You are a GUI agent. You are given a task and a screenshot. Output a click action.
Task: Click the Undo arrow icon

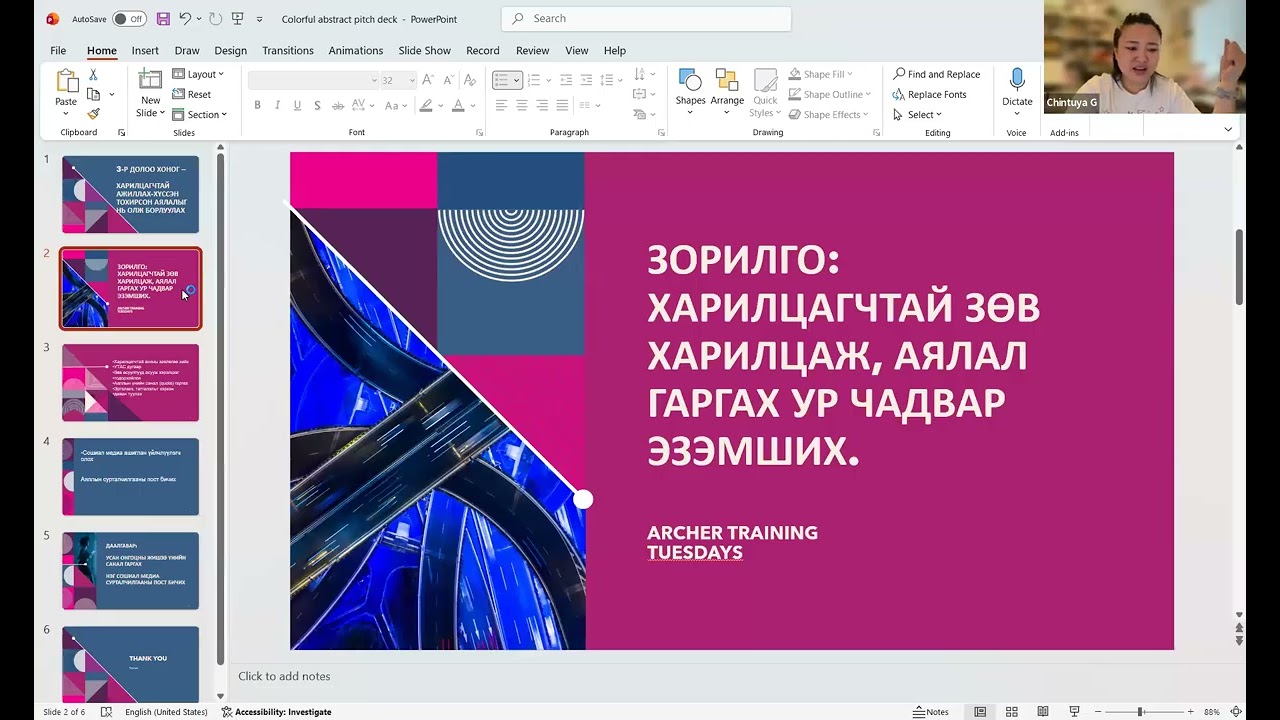tap(185, 19)
